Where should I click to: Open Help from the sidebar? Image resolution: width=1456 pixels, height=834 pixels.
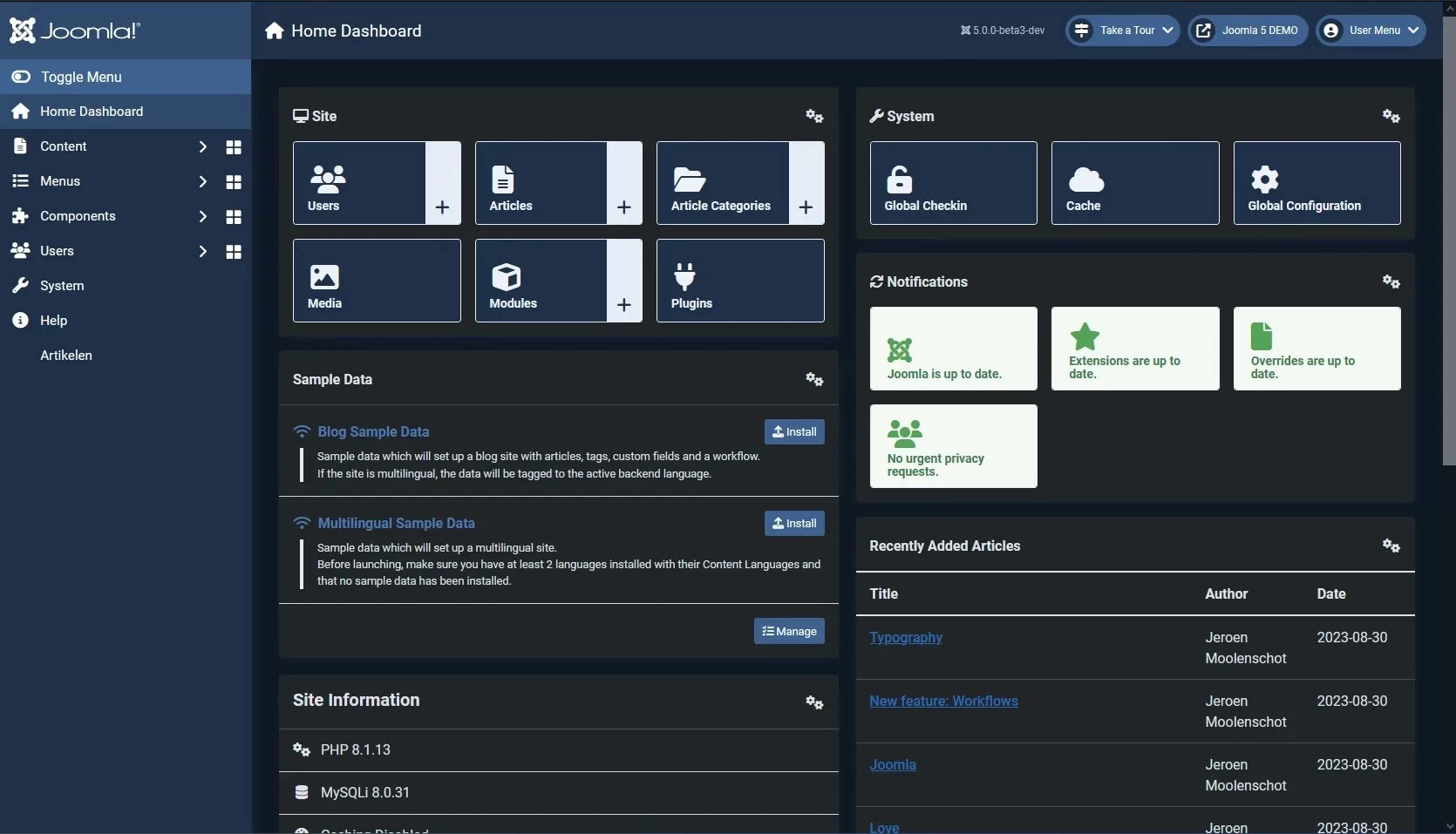click(x=53, y=320)
